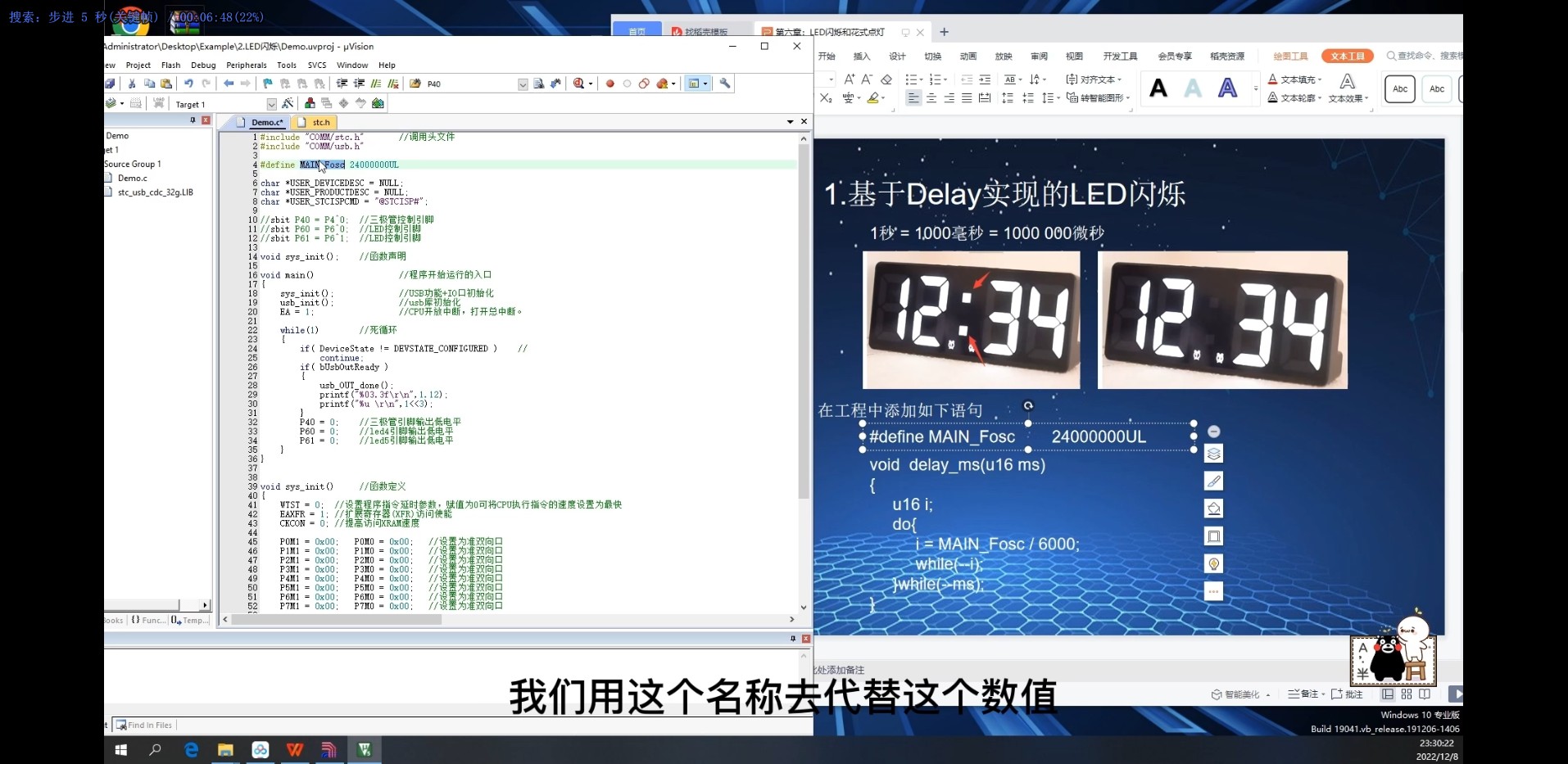This screenshot has width=1568, height=764.
Task: Indent selected lines in µVision
Action: tap(342, 84)
